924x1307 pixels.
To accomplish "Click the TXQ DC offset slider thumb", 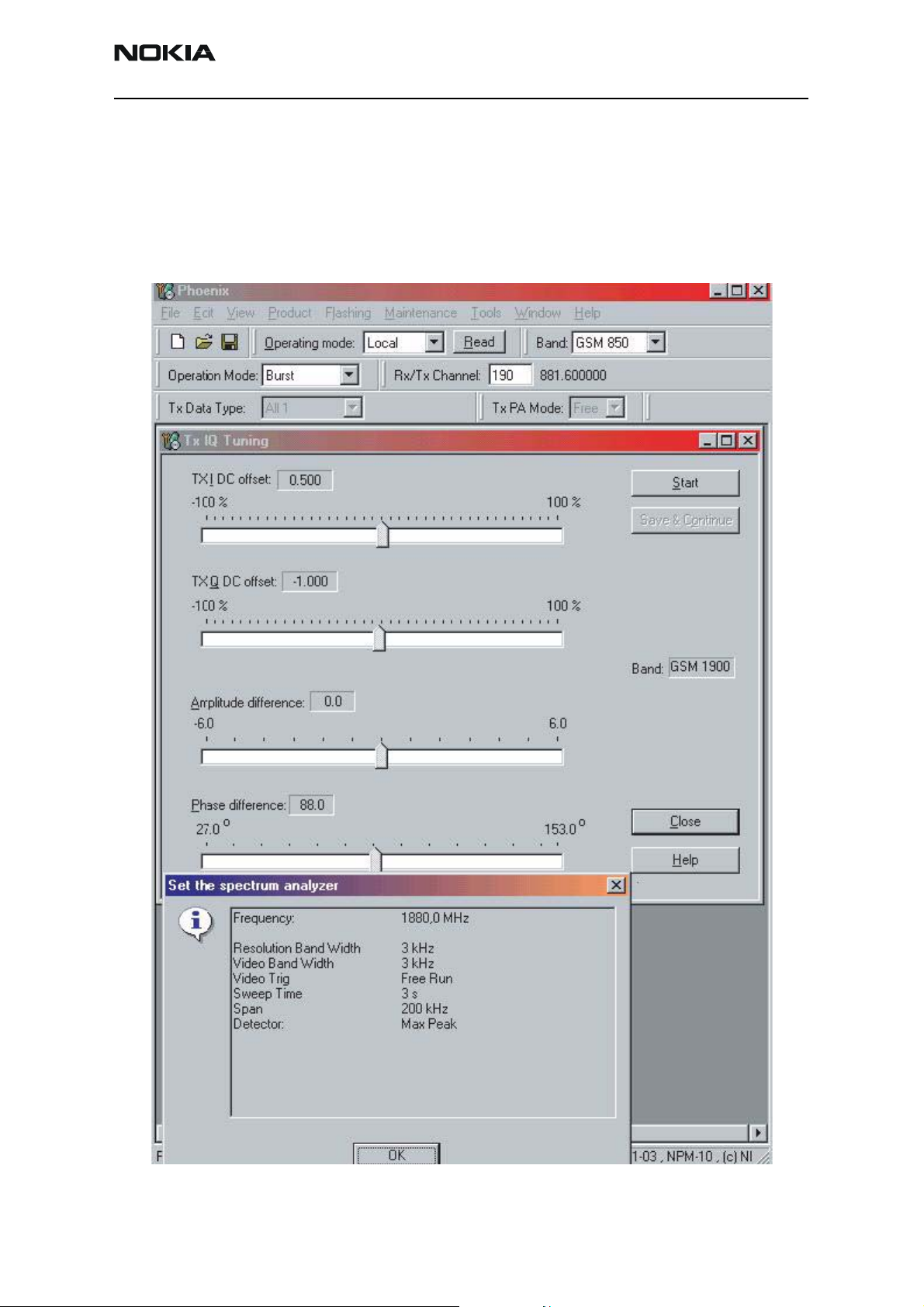I will pos(379,638).
